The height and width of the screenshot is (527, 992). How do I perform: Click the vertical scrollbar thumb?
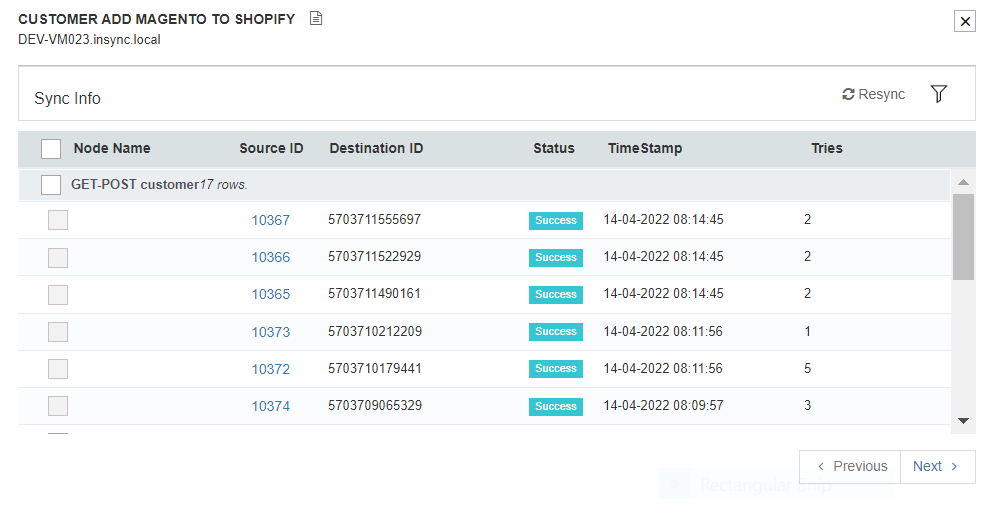[x=964, y=237]
